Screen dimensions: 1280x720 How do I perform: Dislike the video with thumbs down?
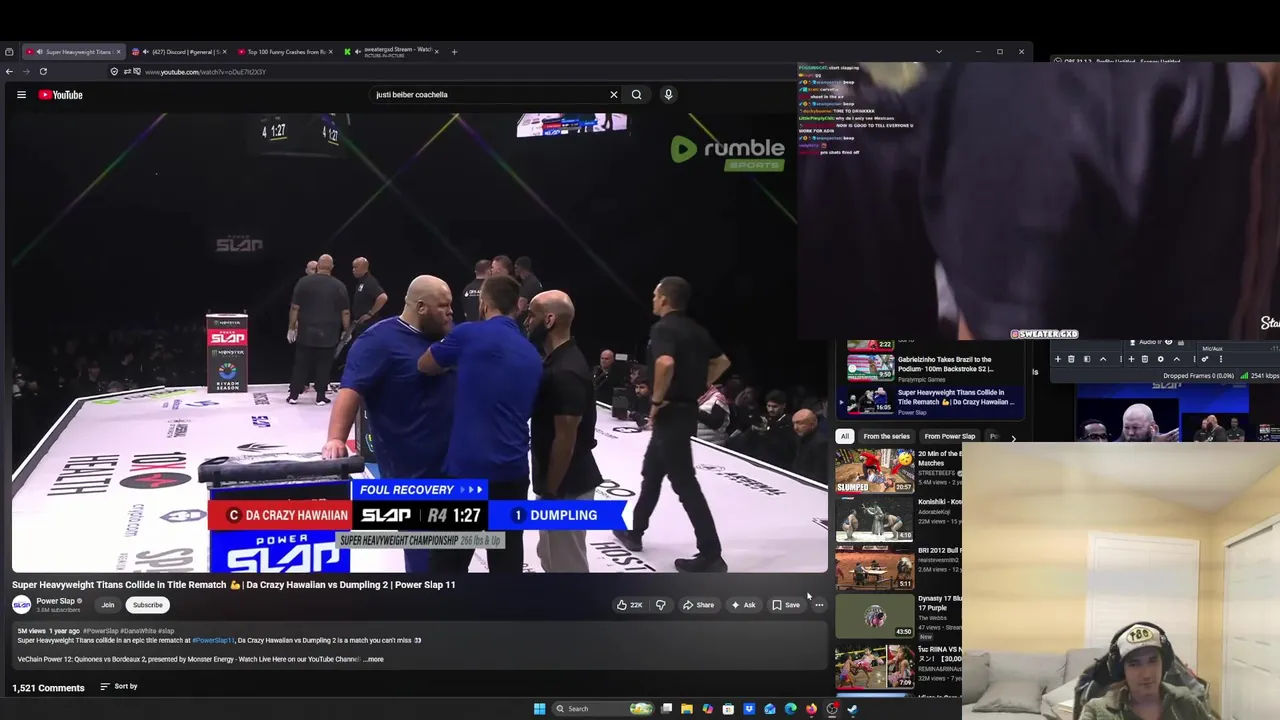[660, 605]
